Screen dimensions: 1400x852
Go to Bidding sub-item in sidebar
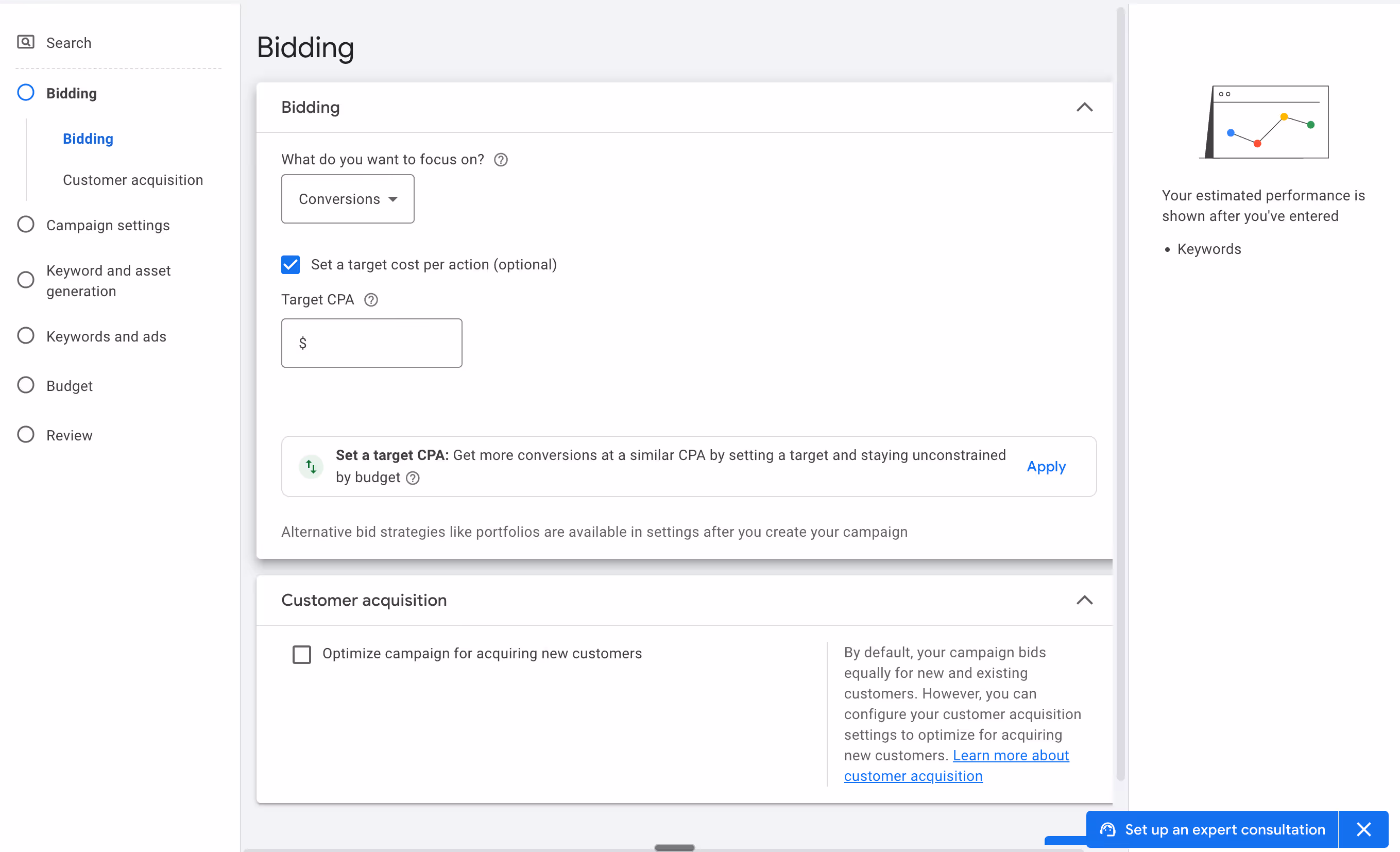[x=88, y=139]
